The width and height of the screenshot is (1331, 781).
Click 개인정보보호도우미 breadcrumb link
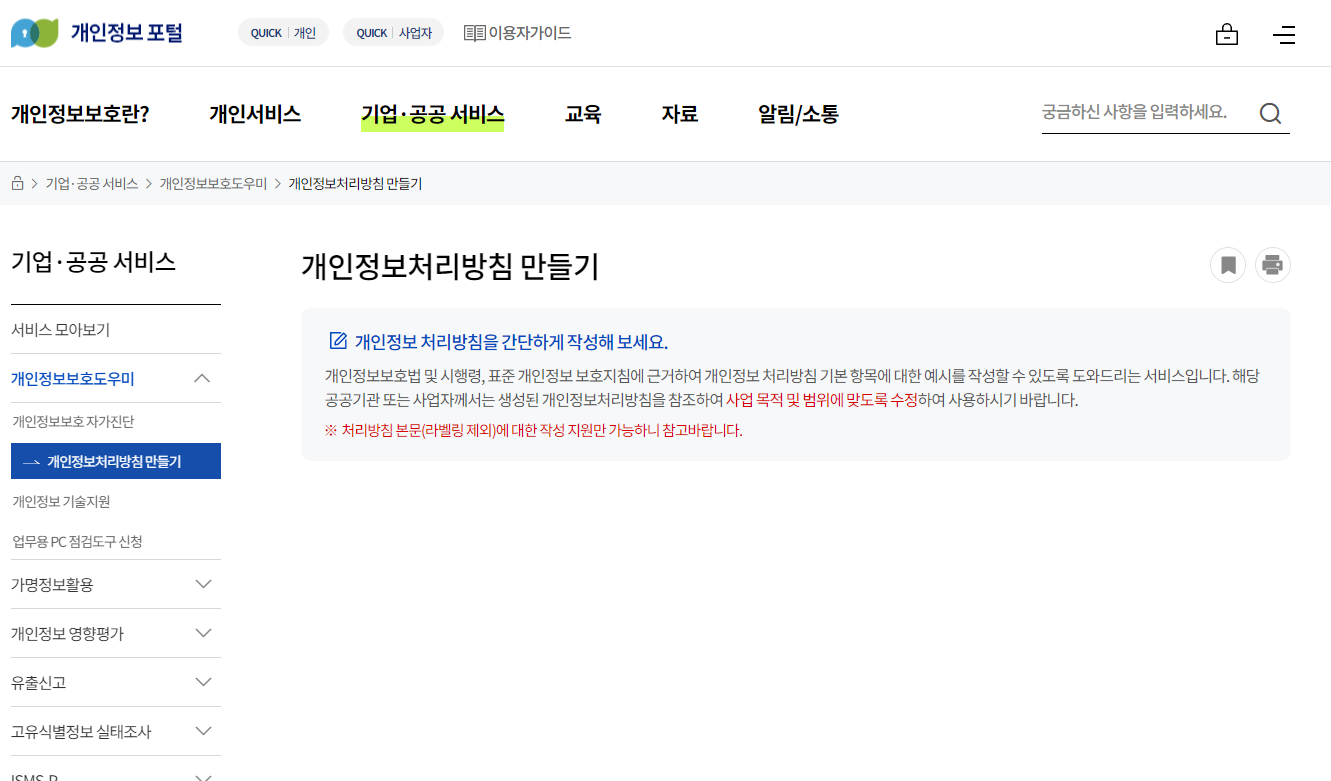point(213,184)
